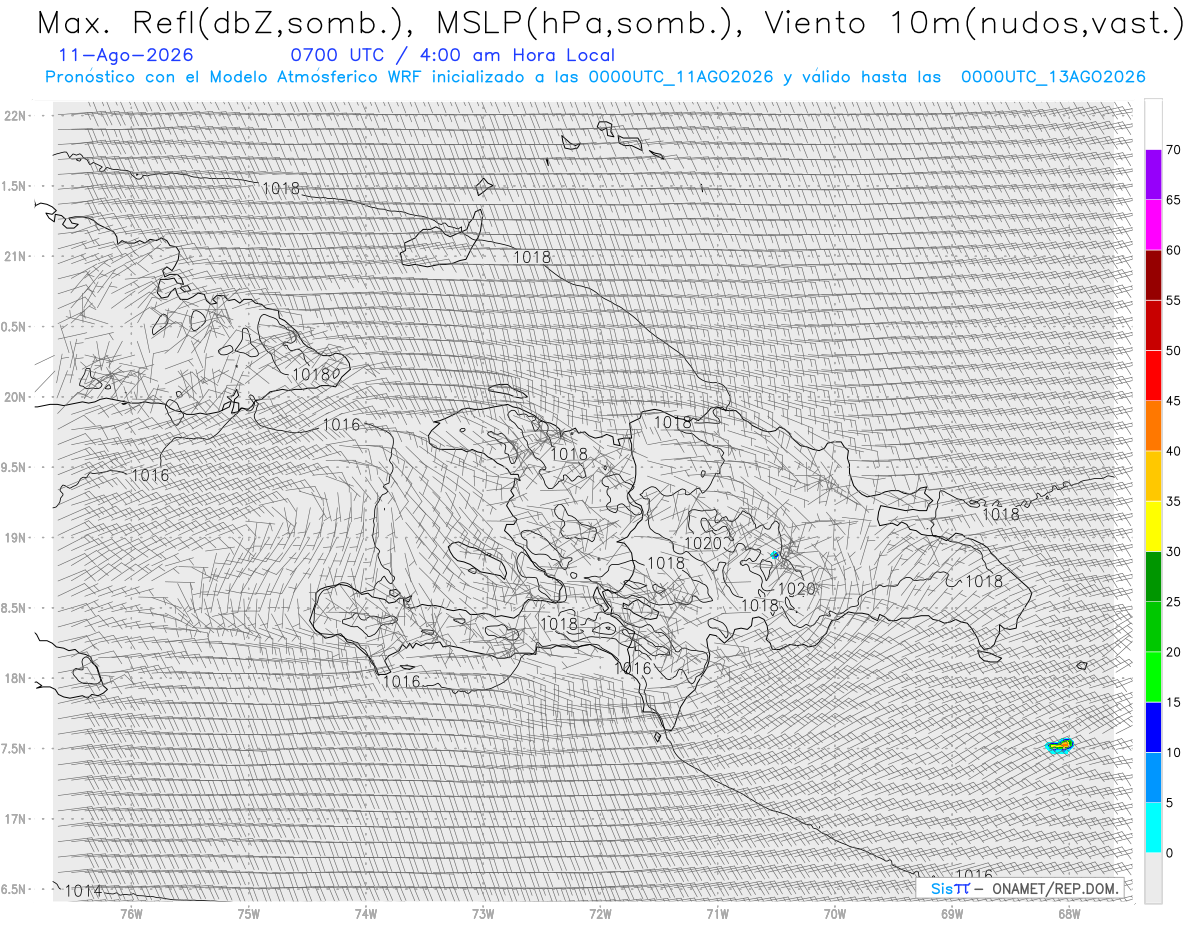Click the '22N' latitude label
The height and width of the screenshot is (927, 1200).
[17, 116]
